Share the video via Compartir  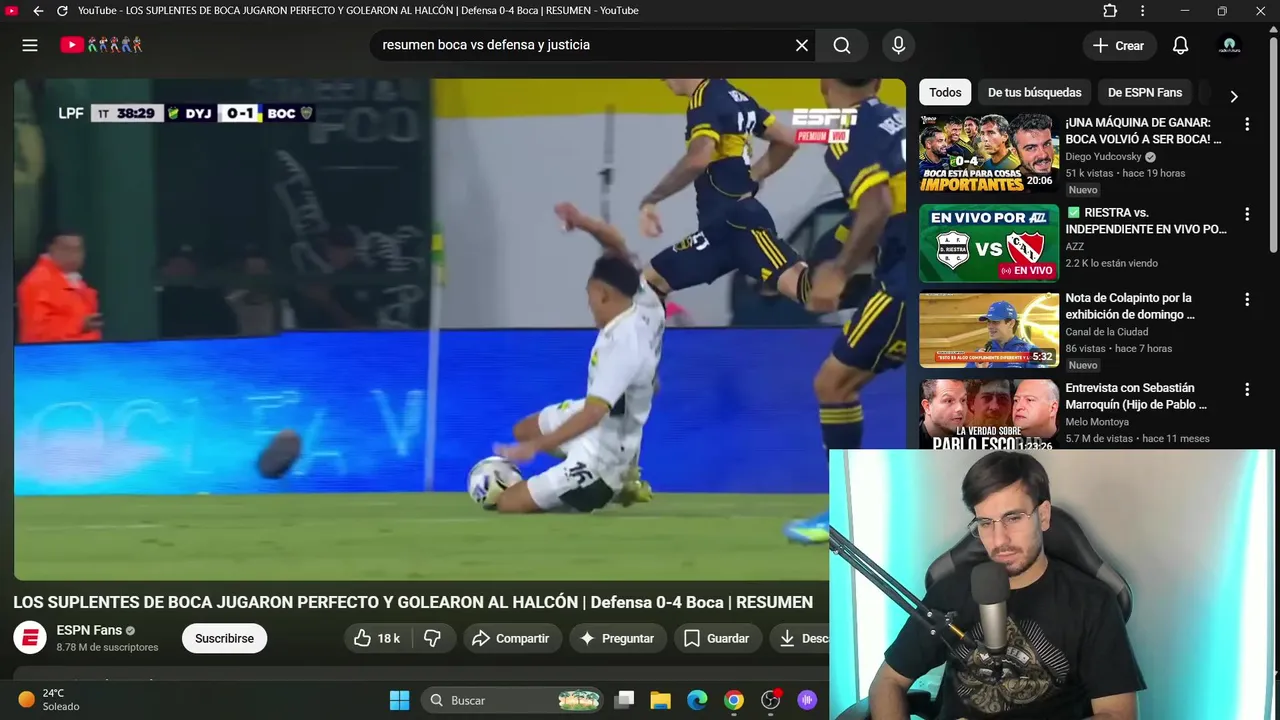pyautogui.click(x=511, y=638)
